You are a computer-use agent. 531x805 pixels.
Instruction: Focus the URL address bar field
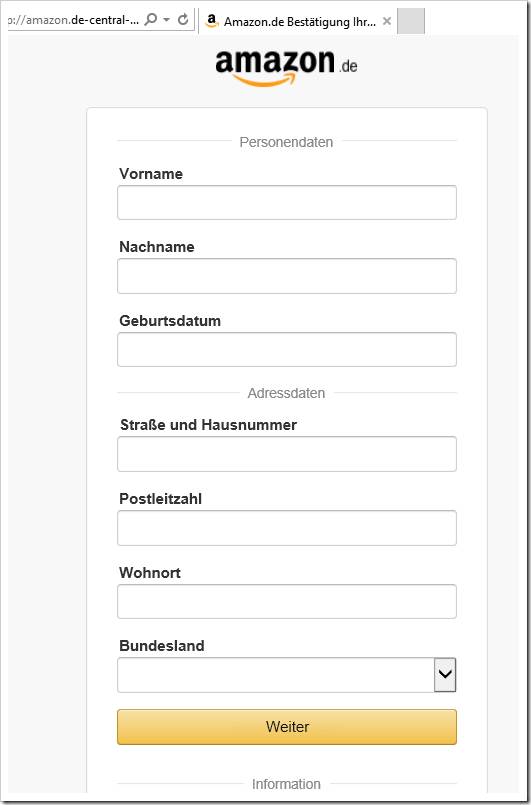[x=74, y=20]
